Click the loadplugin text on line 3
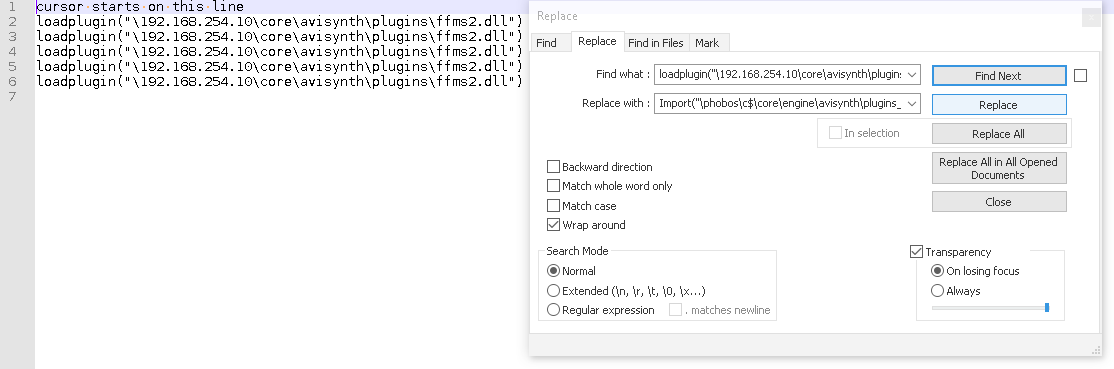 (x=279, y=36)
